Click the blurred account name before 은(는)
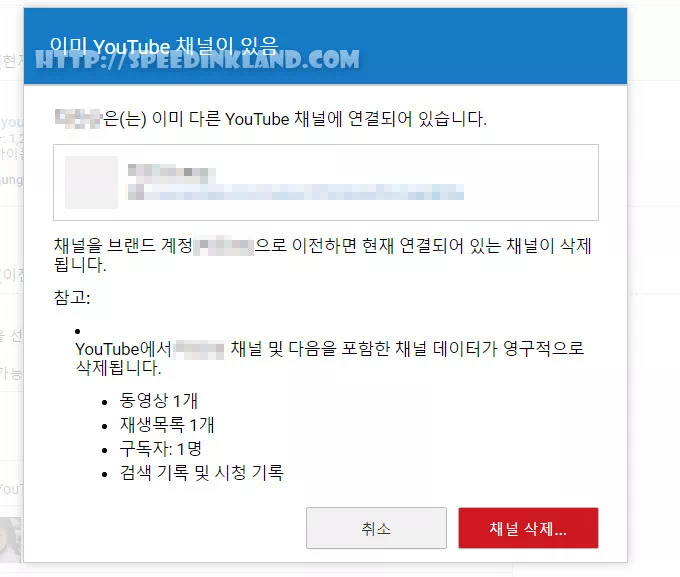Viewport: 680px width, 577px height. [x=78, y=119]
